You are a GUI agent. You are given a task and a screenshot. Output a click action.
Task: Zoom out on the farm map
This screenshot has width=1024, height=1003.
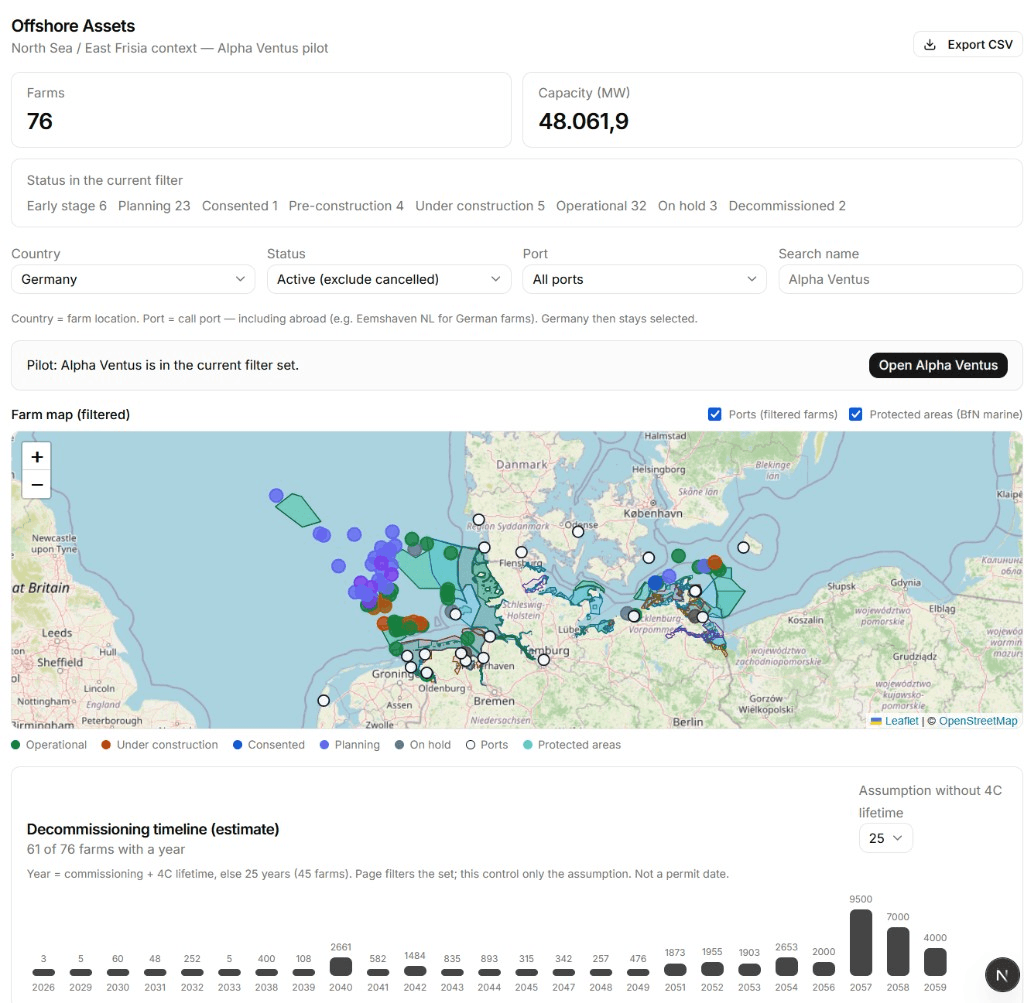click(37, 485)
